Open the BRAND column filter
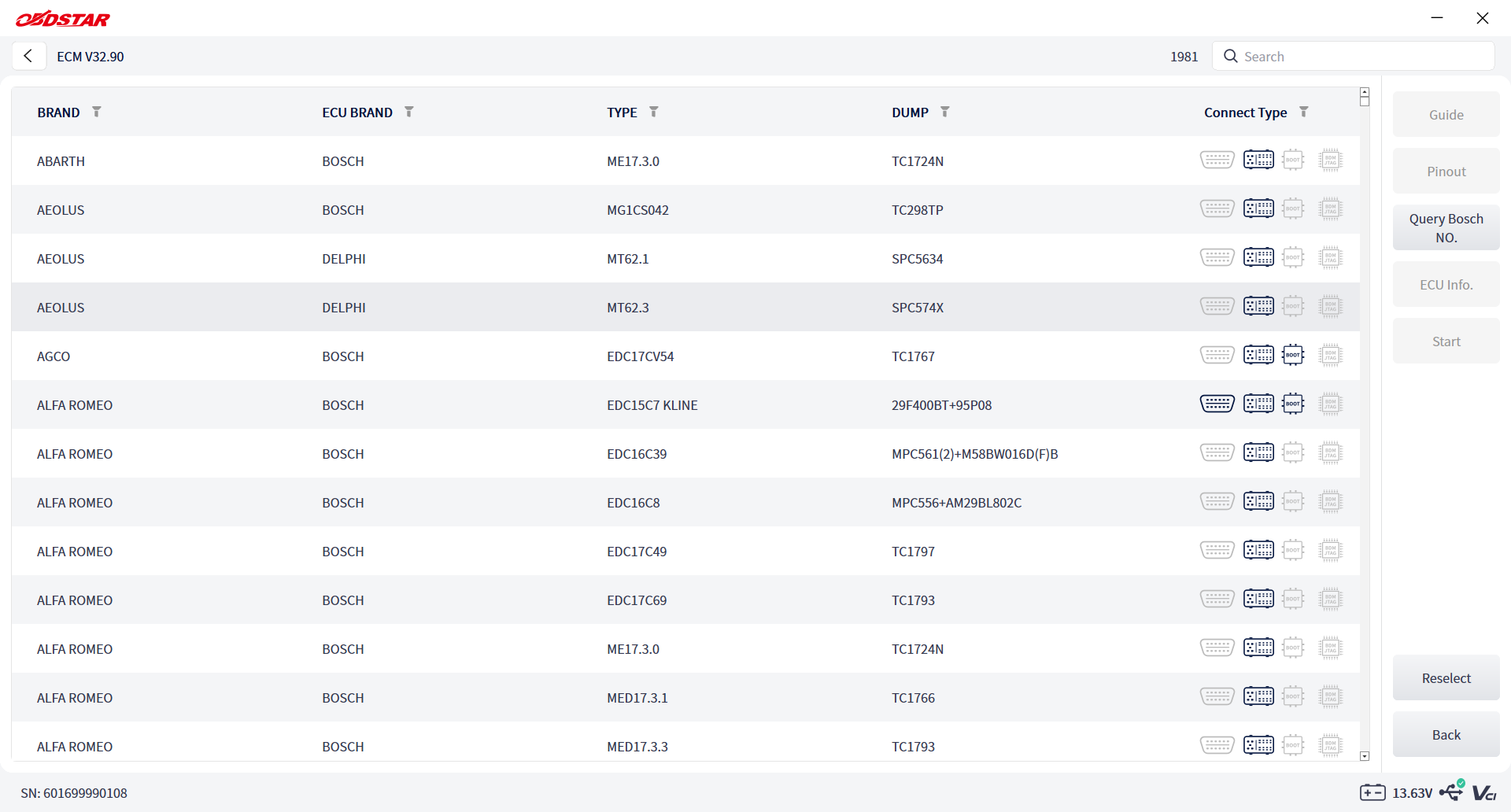This screenshot has width=1511, height=812. point(97,112)
